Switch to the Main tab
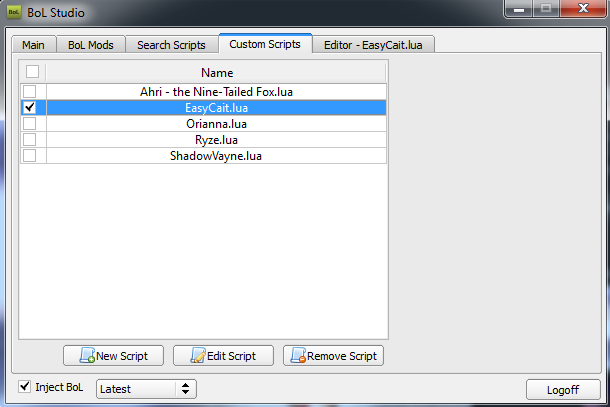610x407 pixels. [34, 44]
